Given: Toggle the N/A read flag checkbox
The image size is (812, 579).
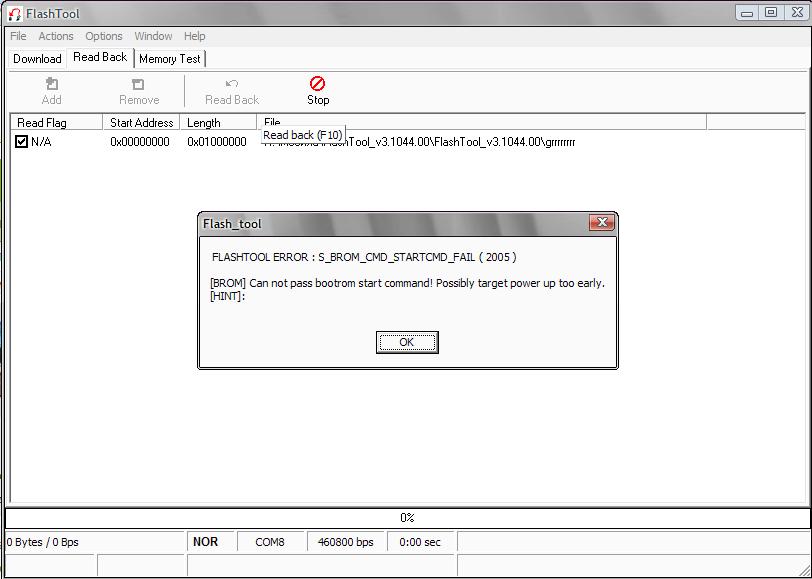Looking at the screenshot, I should point(21,142).
